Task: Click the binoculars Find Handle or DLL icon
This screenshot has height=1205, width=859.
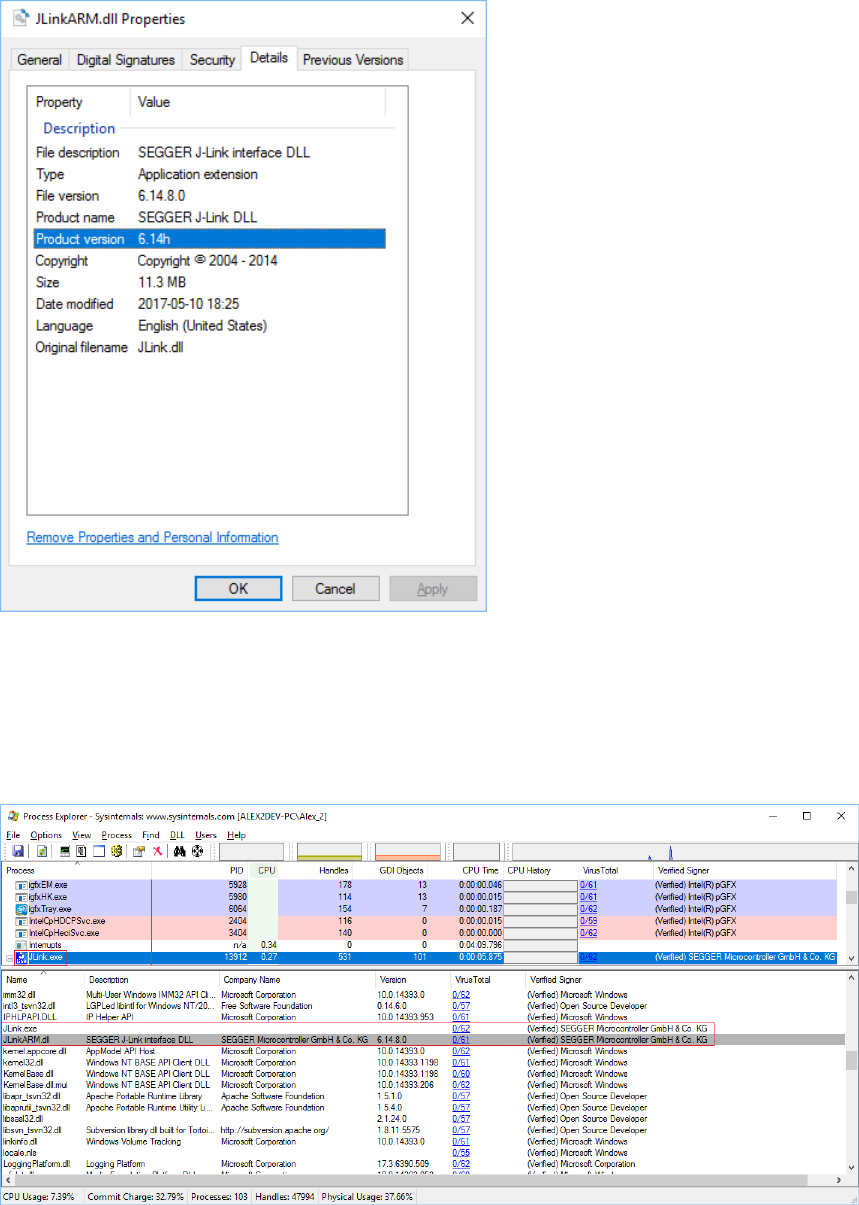Action: click(x=181, y=851)
